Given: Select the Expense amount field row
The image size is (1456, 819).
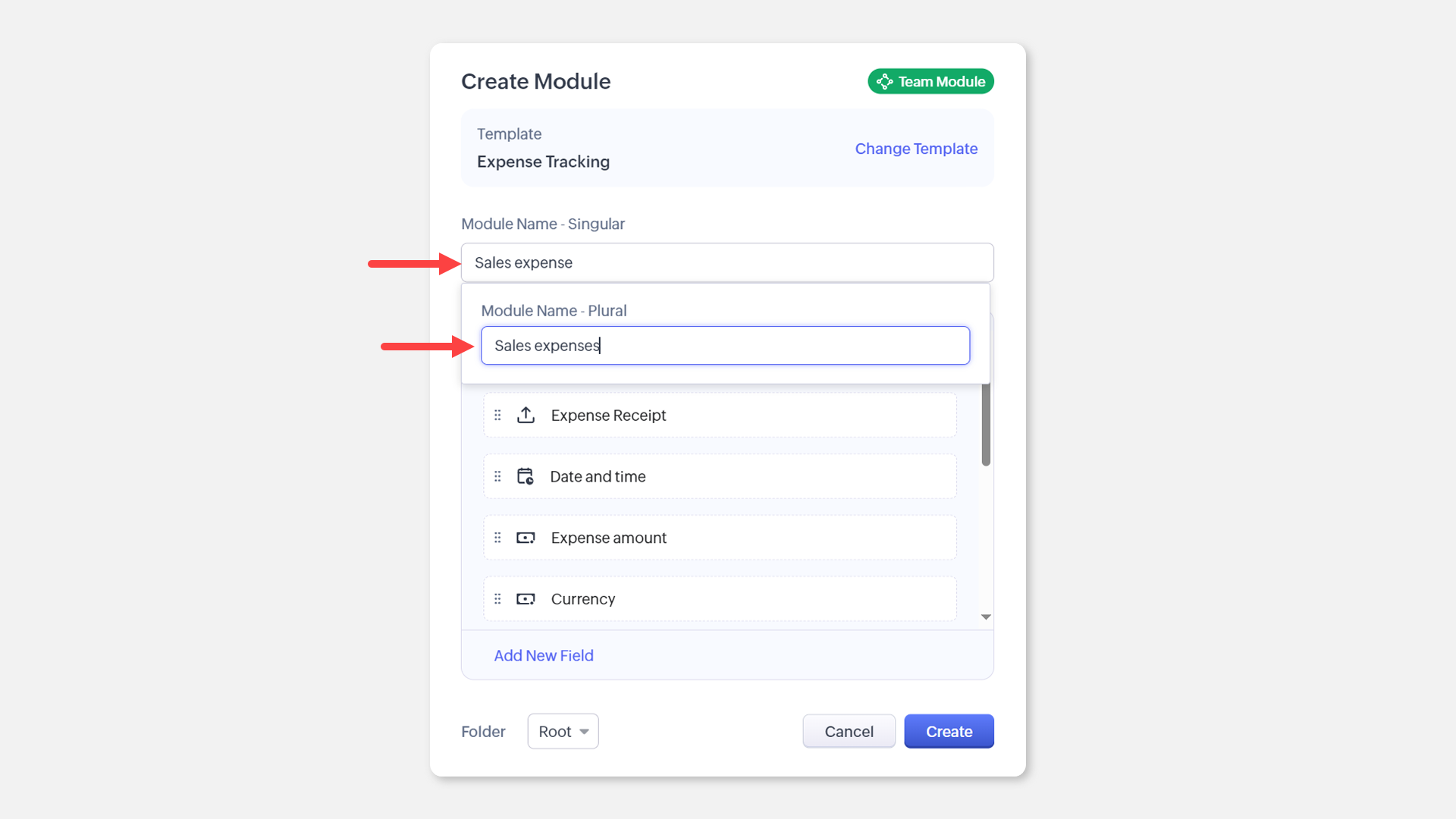Looking at the screenshot, I should (x=720, y=538).
